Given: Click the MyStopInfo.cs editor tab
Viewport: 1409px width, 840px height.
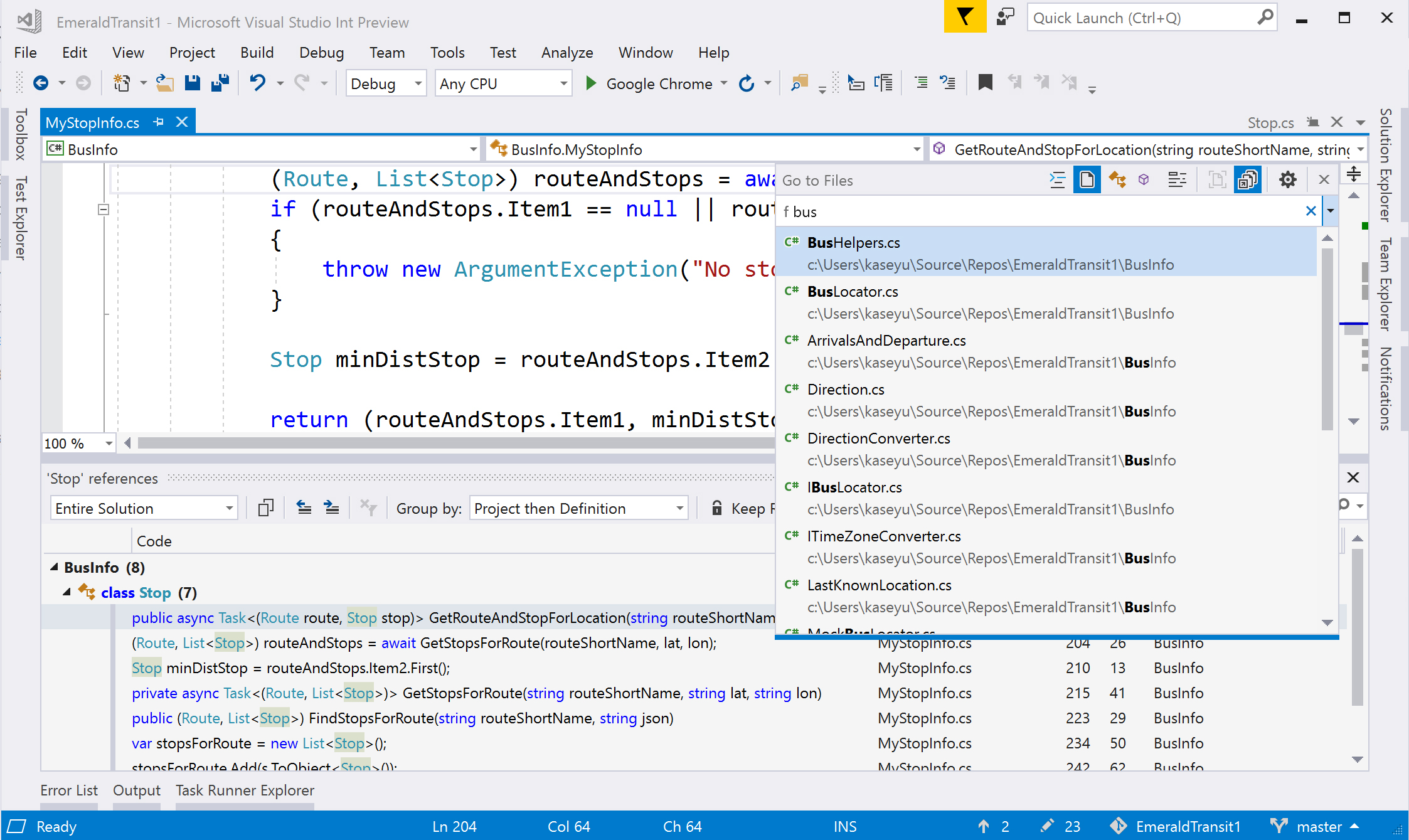Looking at the screenshot, I should coord(94,121).
